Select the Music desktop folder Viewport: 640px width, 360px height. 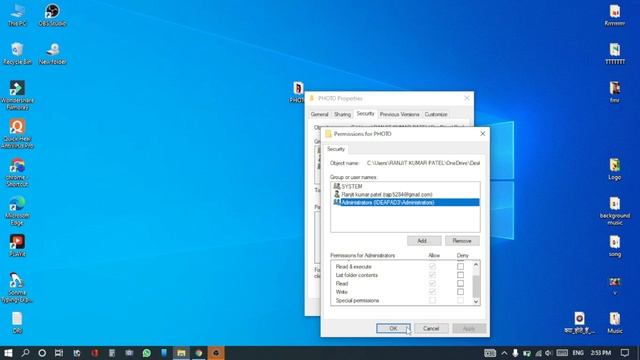[x=615, y=323]
